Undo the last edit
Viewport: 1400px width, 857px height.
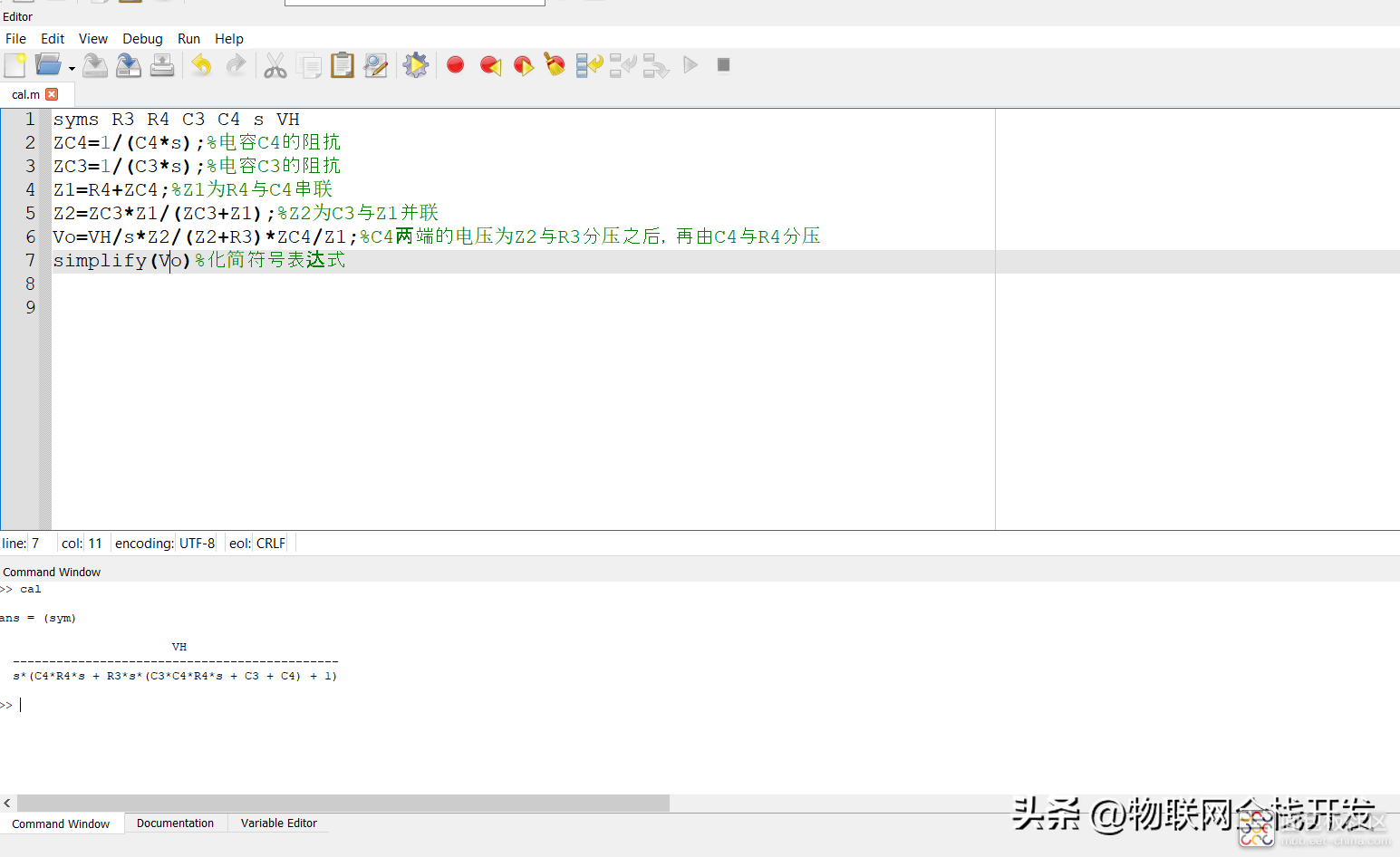coord(202,65)
